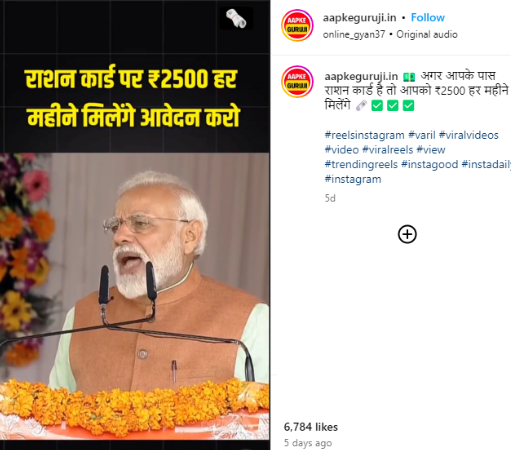Open aapkeguruji.in username in post header

tap(359, 18)
